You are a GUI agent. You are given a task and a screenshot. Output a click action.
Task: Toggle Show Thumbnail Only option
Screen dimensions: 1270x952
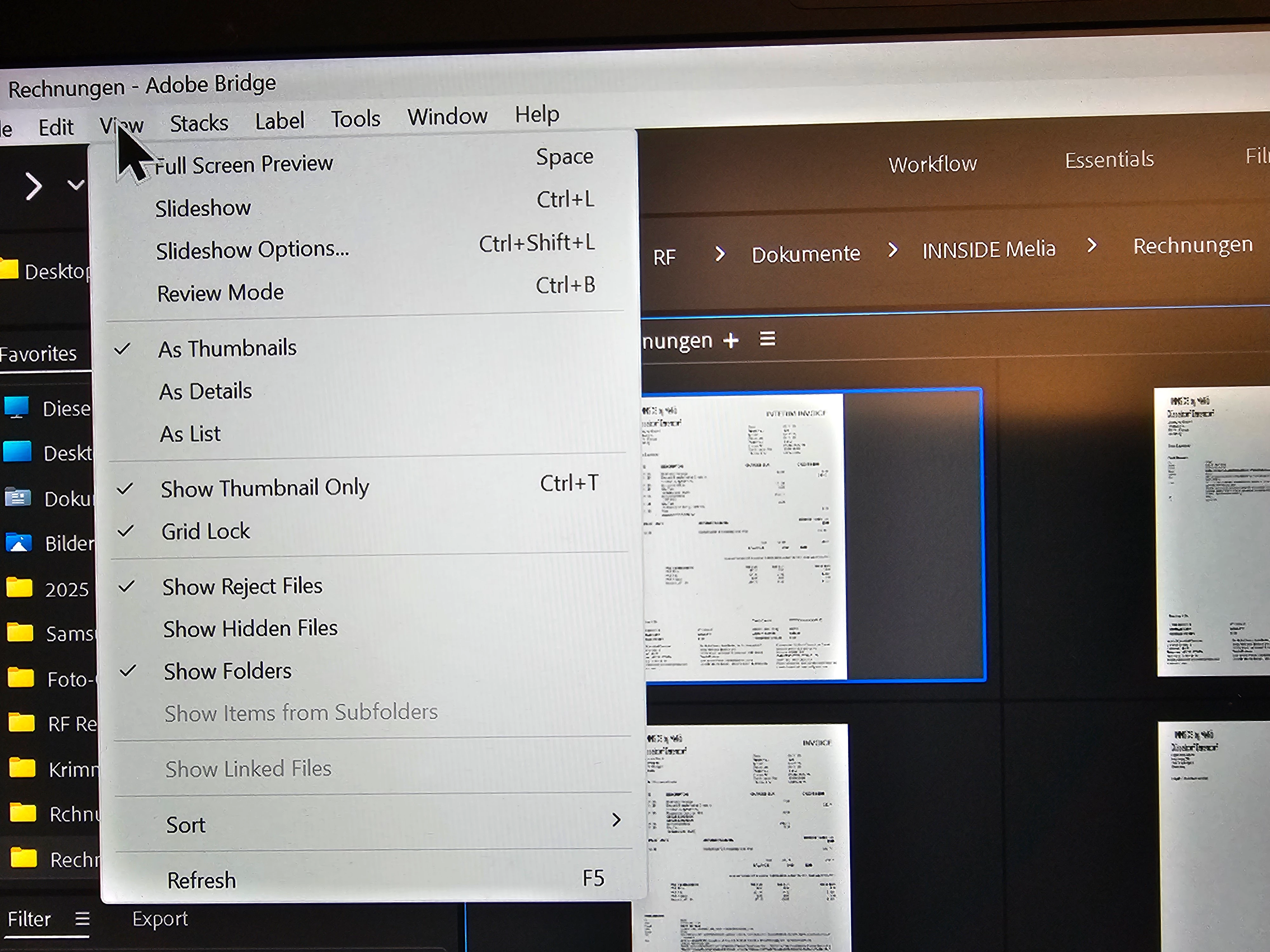[x=264, y=488]
